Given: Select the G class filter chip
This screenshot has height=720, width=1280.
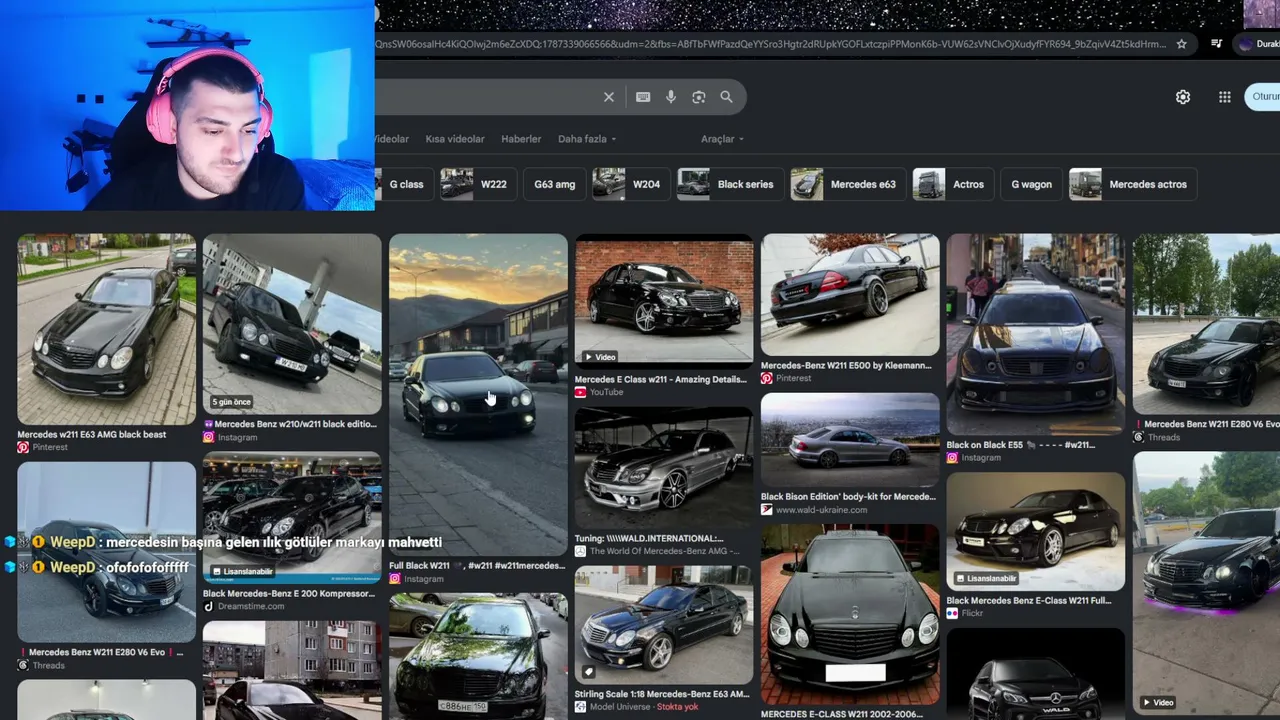Looking at the screenshot, I should click(x=403, y=184).
